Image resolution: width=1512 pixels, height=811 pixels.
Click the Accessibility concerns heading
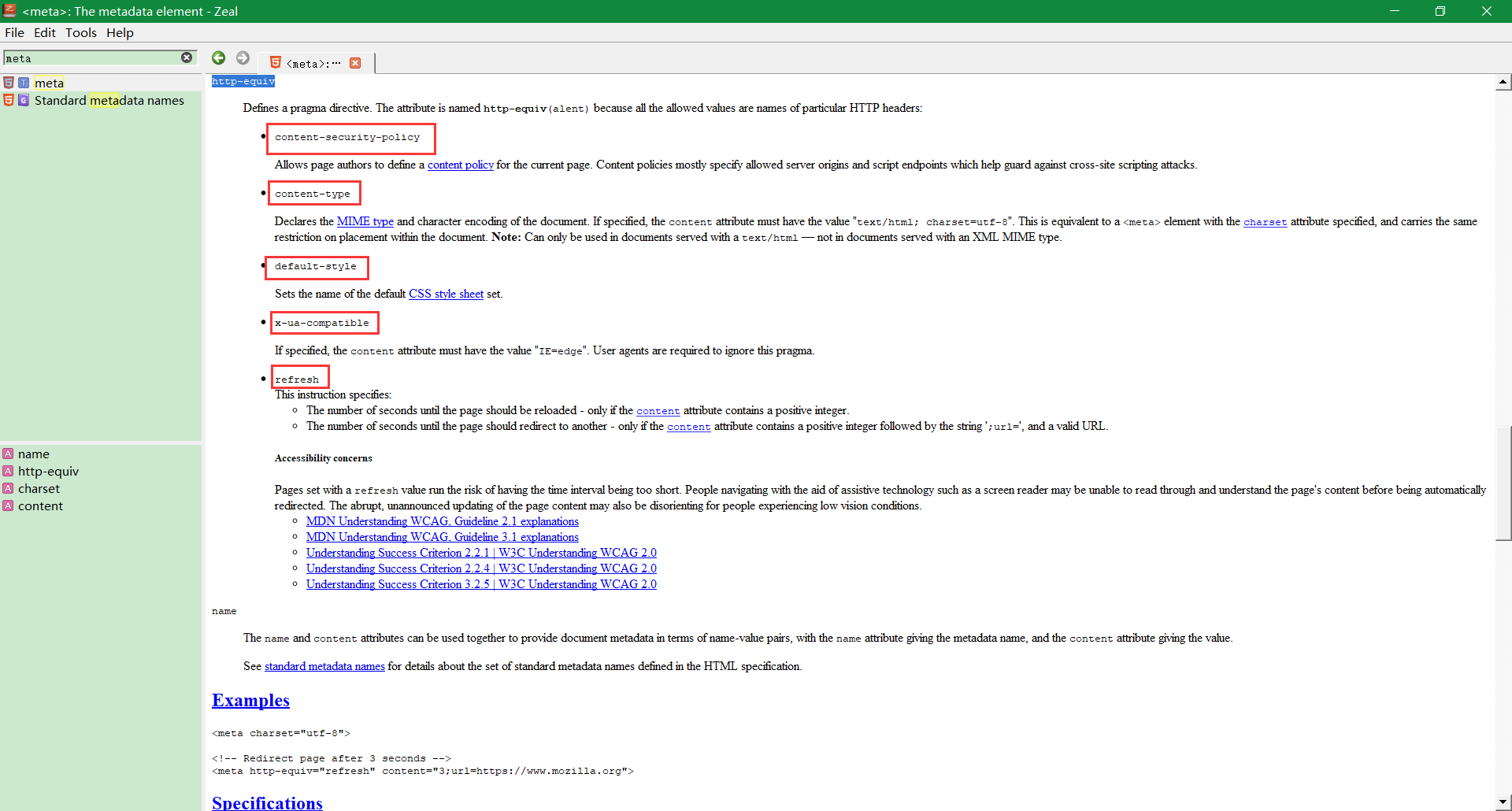(324, 458)
